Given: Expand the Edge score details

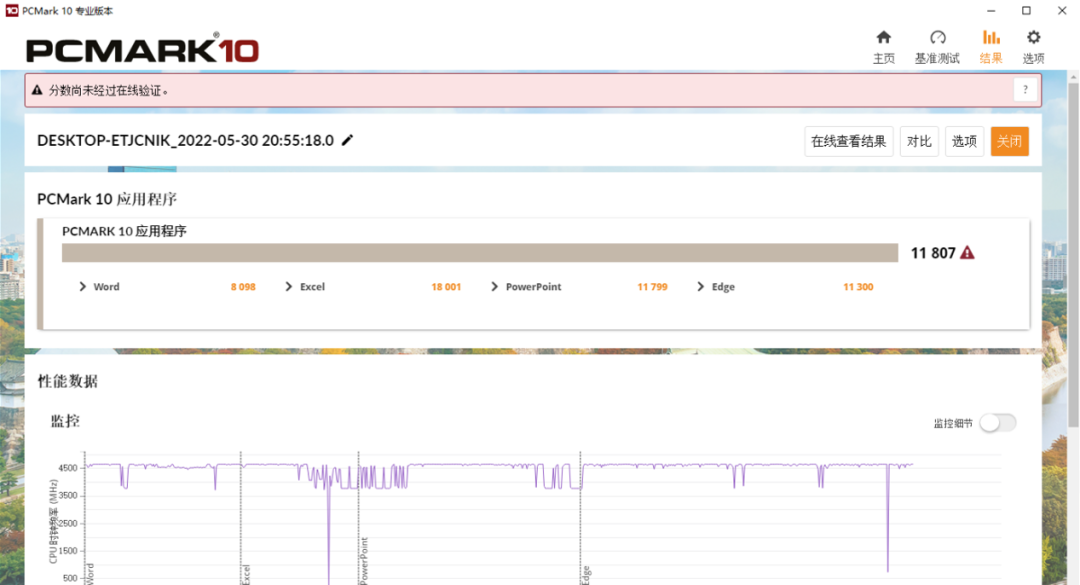Looking at the screenshot, I should tap(700, 287).
